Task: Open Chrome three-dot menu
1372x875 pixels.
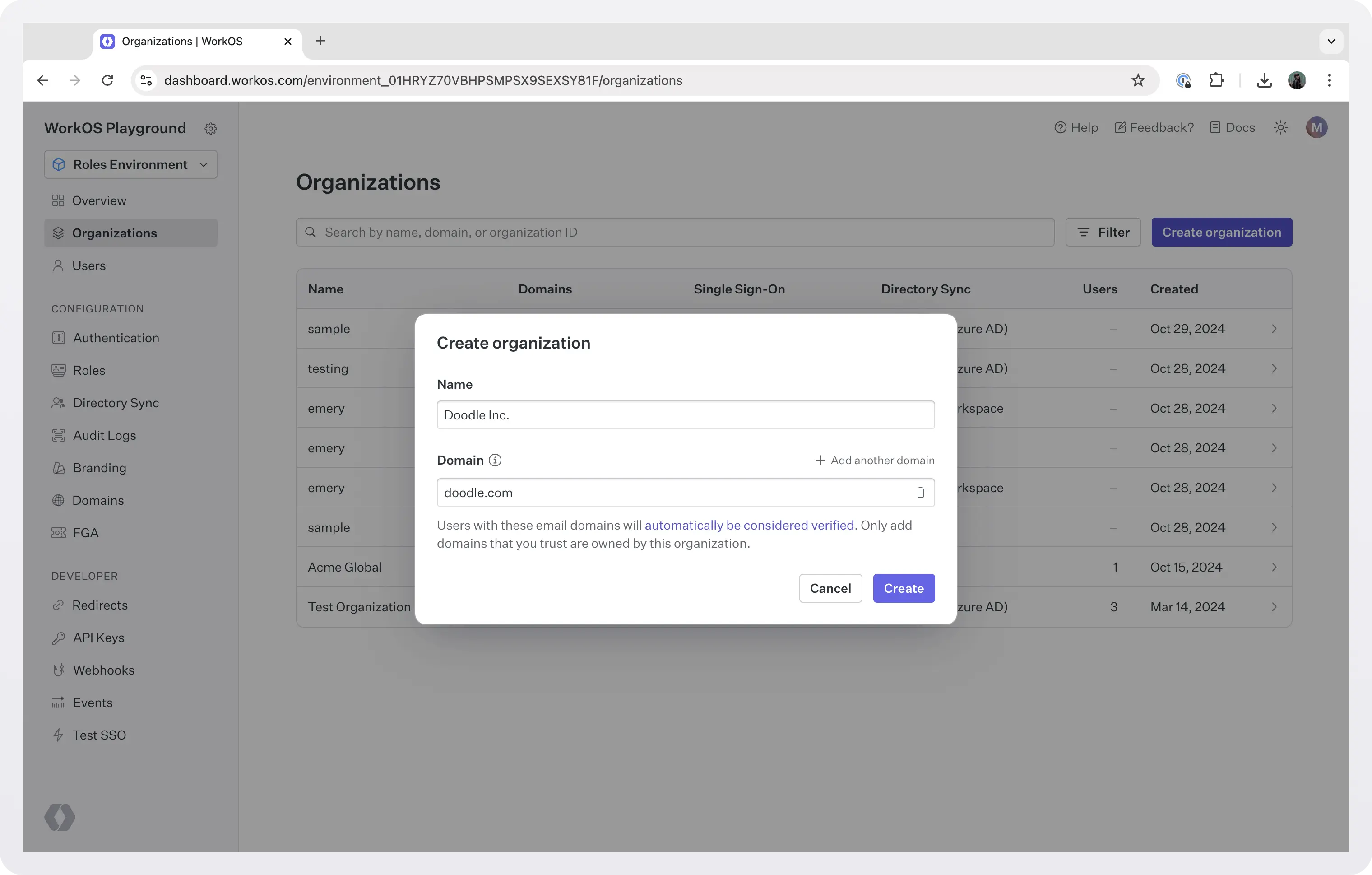Action: pos(1329,80)
